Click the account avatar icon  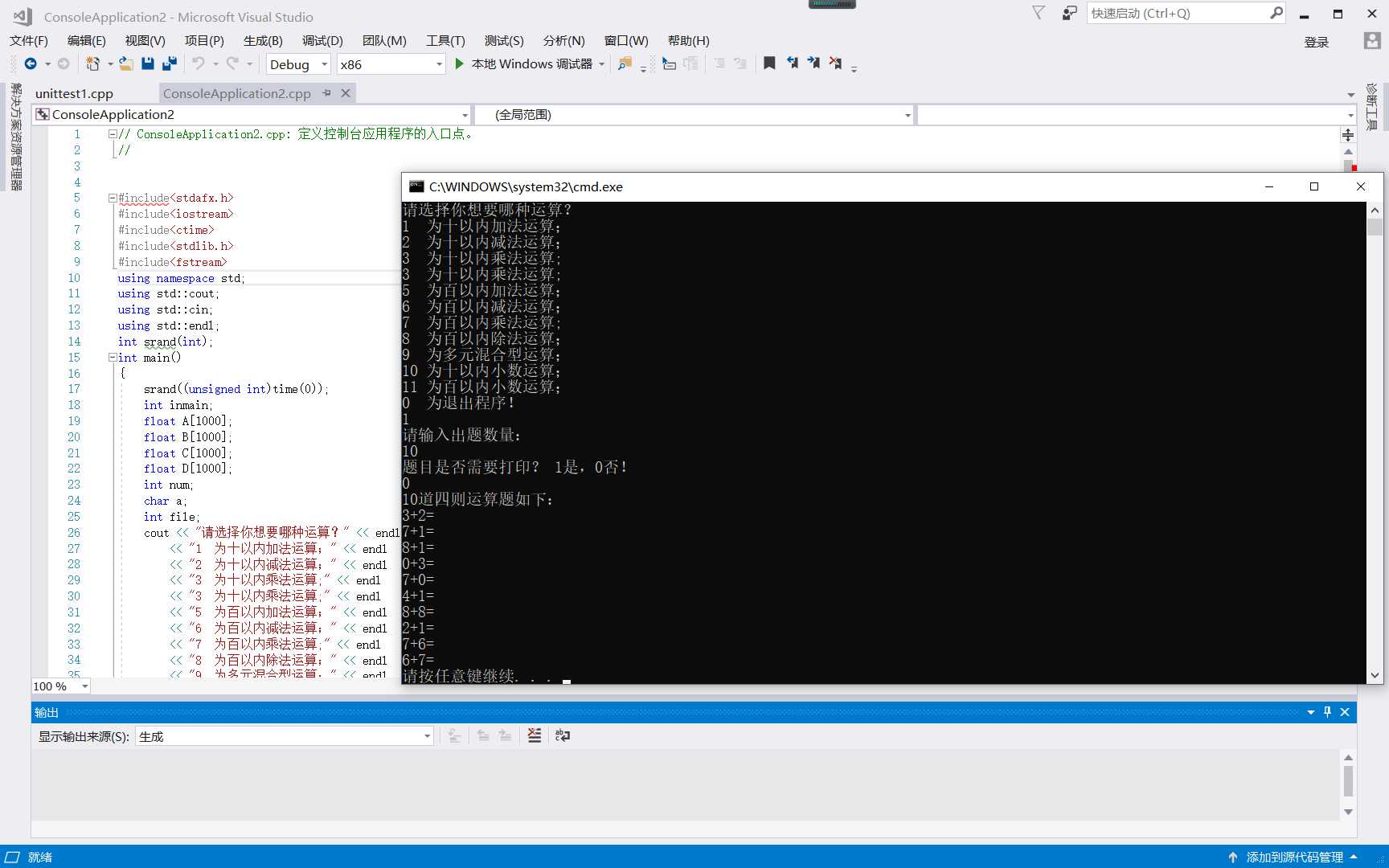tap(1372, 41)
